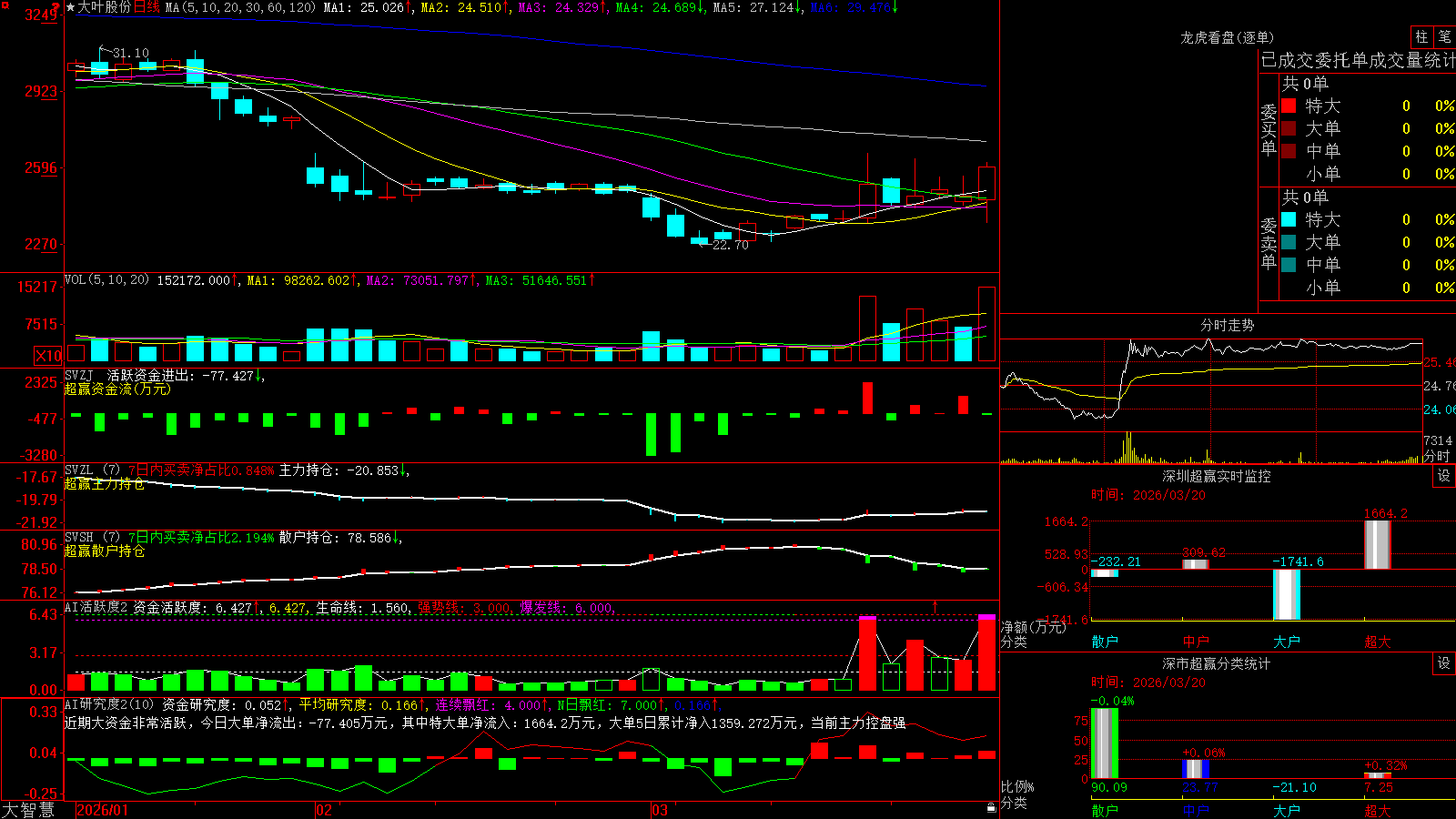Click the 分时走势 panel title
The height and width of the screenshot is (819, 1456).
[1227, 325]
